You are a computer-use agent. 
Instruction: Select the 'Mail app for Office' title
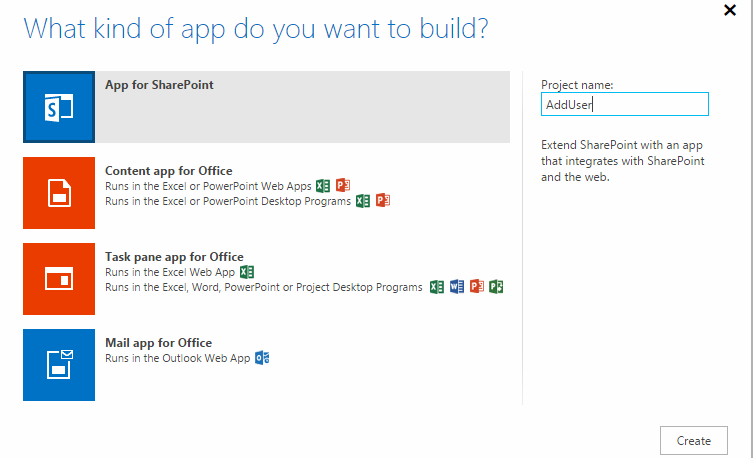[158, 343]
